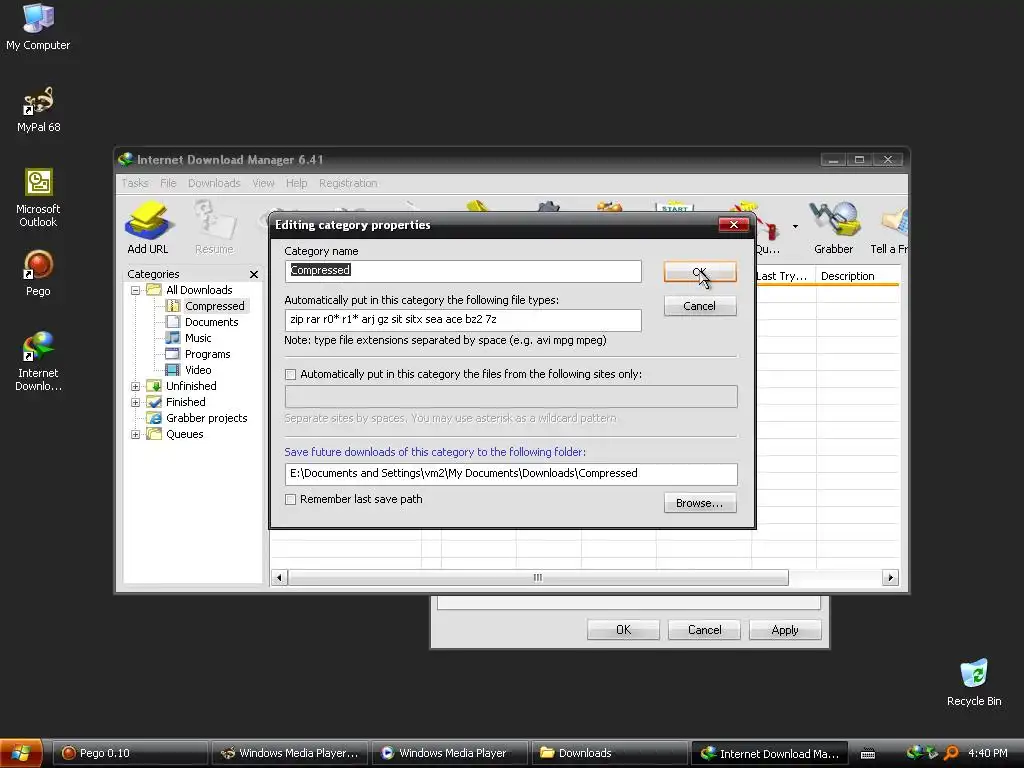Open the File menu

click(x=168, y=183)
